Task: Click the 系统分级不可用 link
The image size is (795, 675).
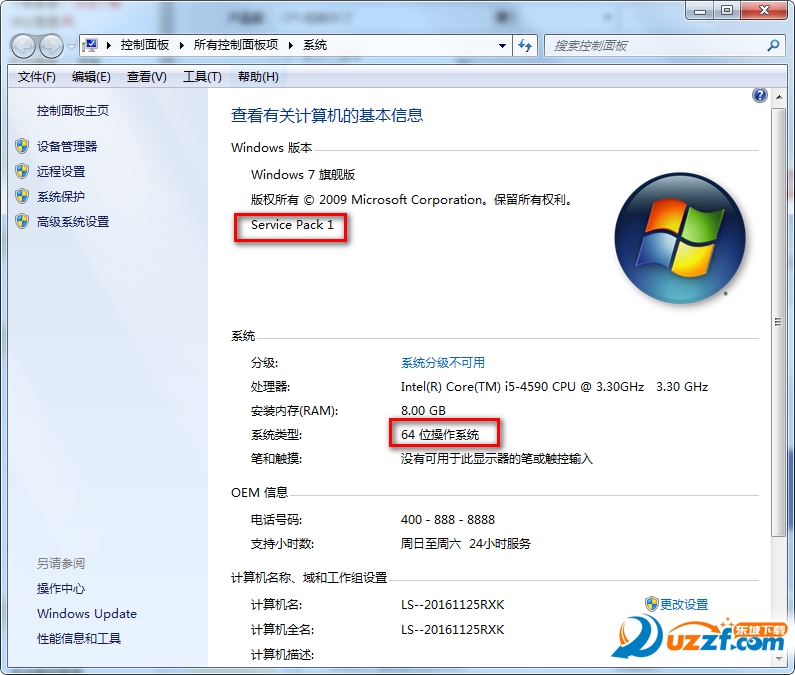Action: pos(443,363)
